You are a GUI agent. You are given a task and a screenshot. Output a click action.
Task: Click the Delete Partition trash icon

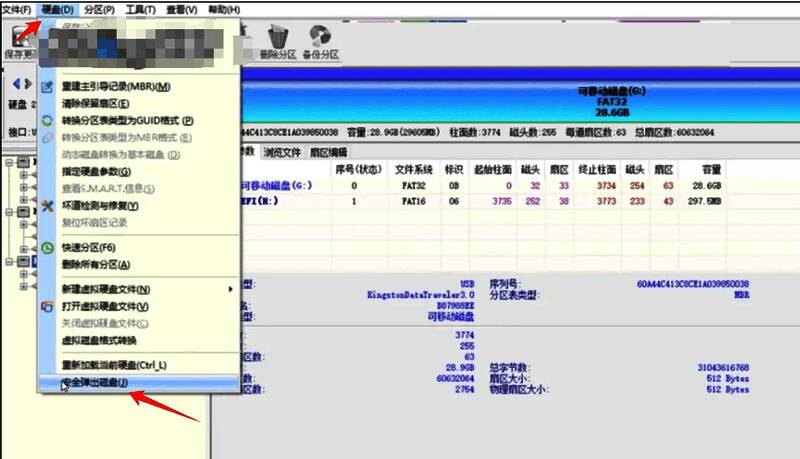272,40
